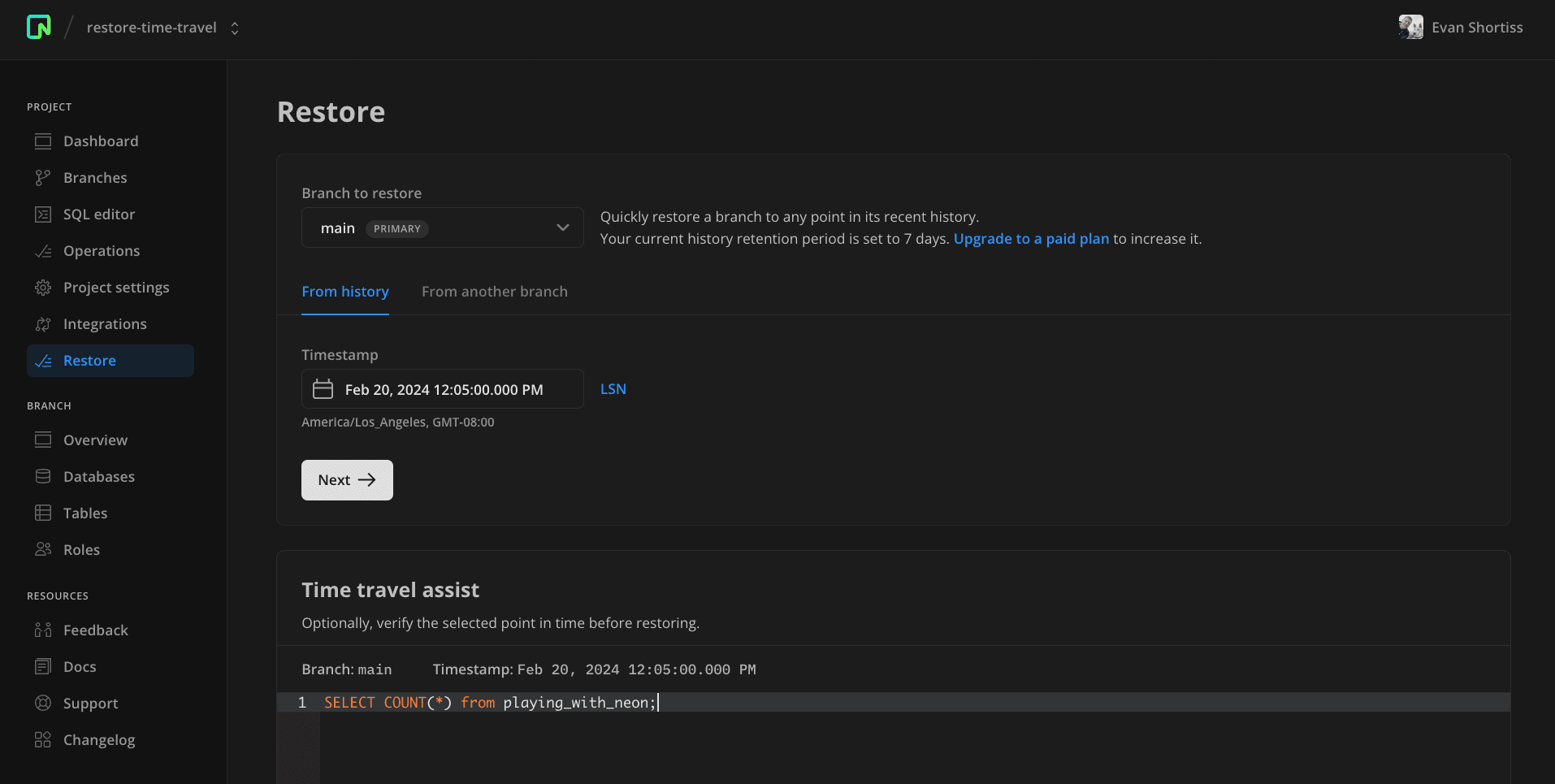Open Evan Shortiss user account menu
The height and width of the screenshot is (784, 1555).
coord(1460,28)
